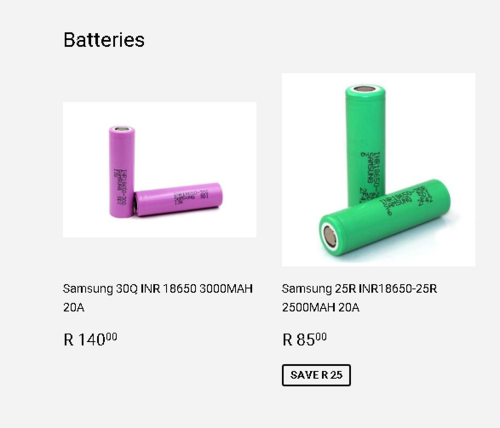Click the upright green battery
This screenshot has height=428, width=500.
click(x=365, y=143)
